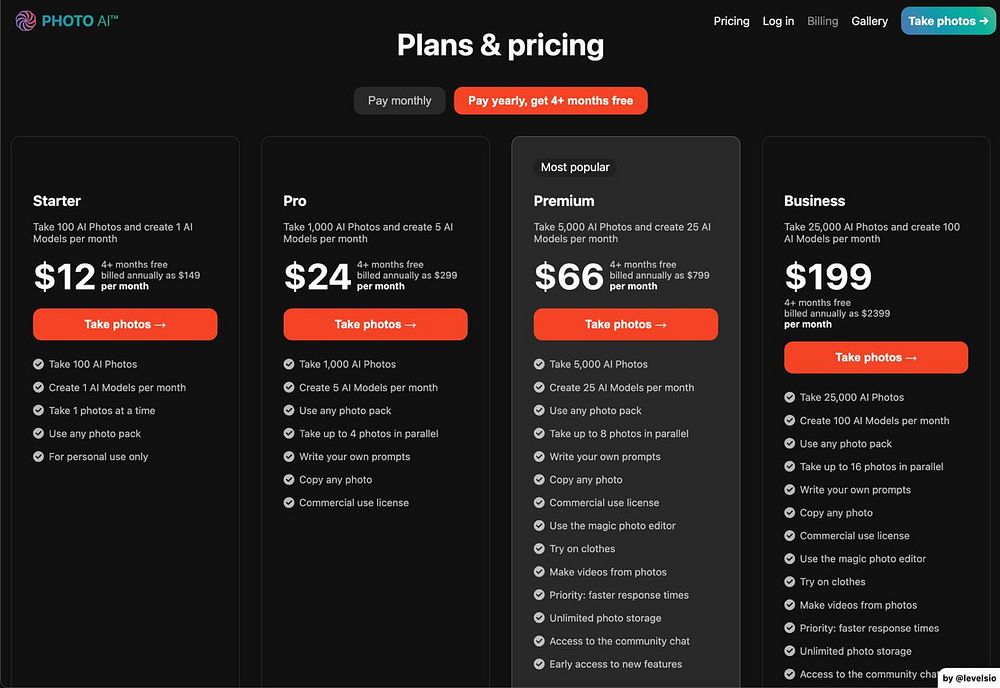Choose Take photos under Premium plan
This screenshot has height=688, width=1000.
(625, 324)
